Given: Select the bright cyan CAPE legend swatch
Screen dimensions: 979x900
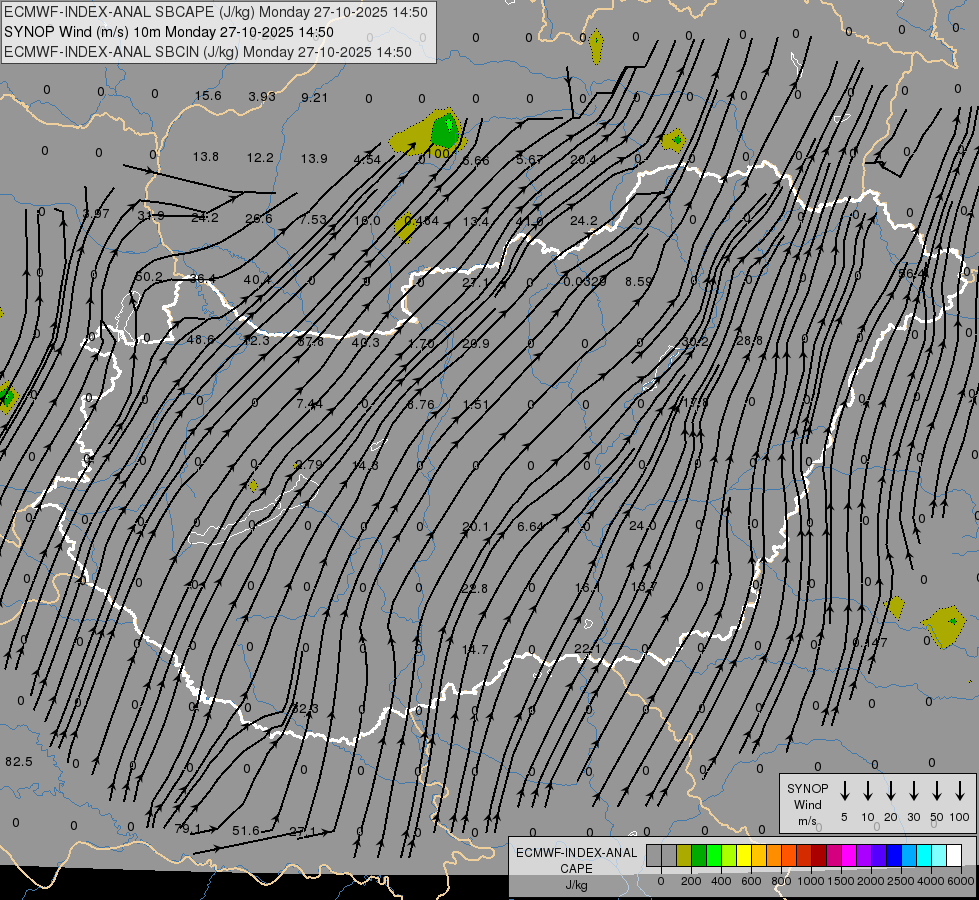Looking at the screenshot, I should point(923,856).
